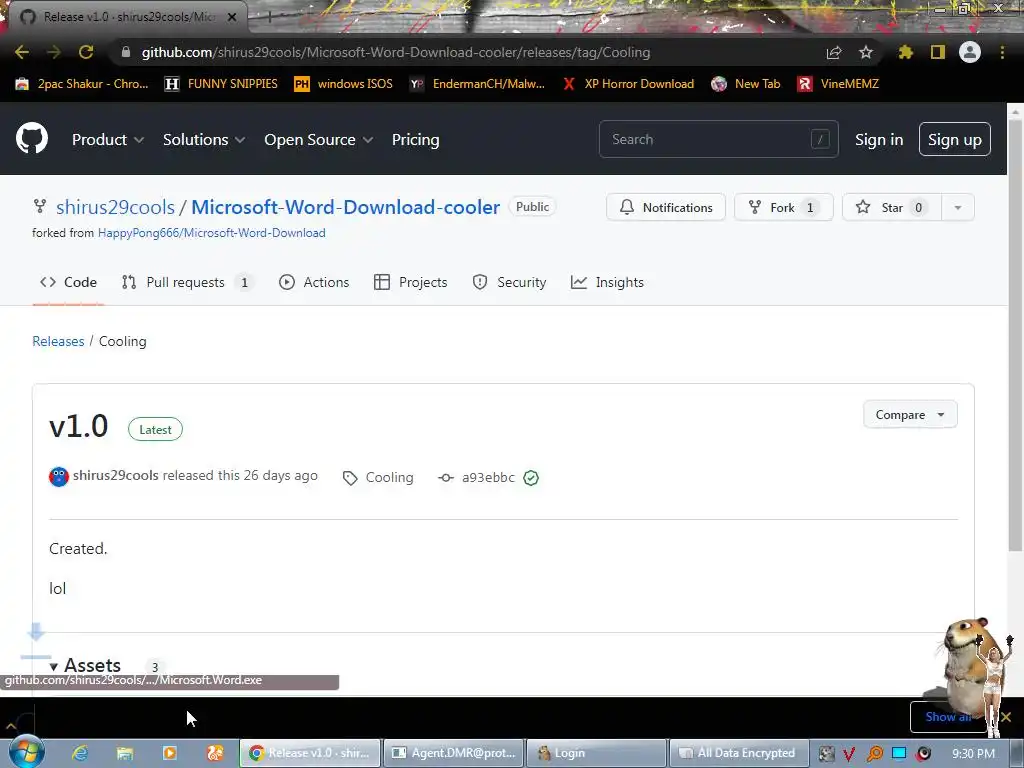Click the browser back arrow
The width and height of the screenshot is (1024, 768).
[22, 52]
